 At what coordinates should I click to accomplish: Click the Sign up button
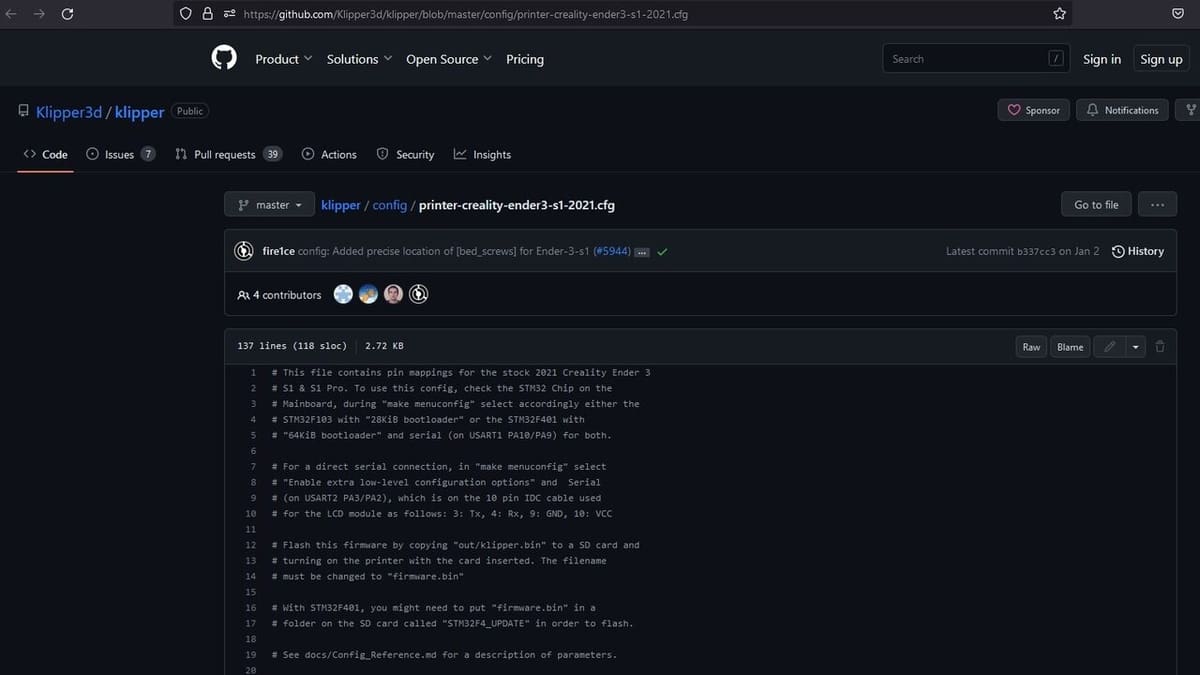pyautogui.click(x=1161, y=59)
